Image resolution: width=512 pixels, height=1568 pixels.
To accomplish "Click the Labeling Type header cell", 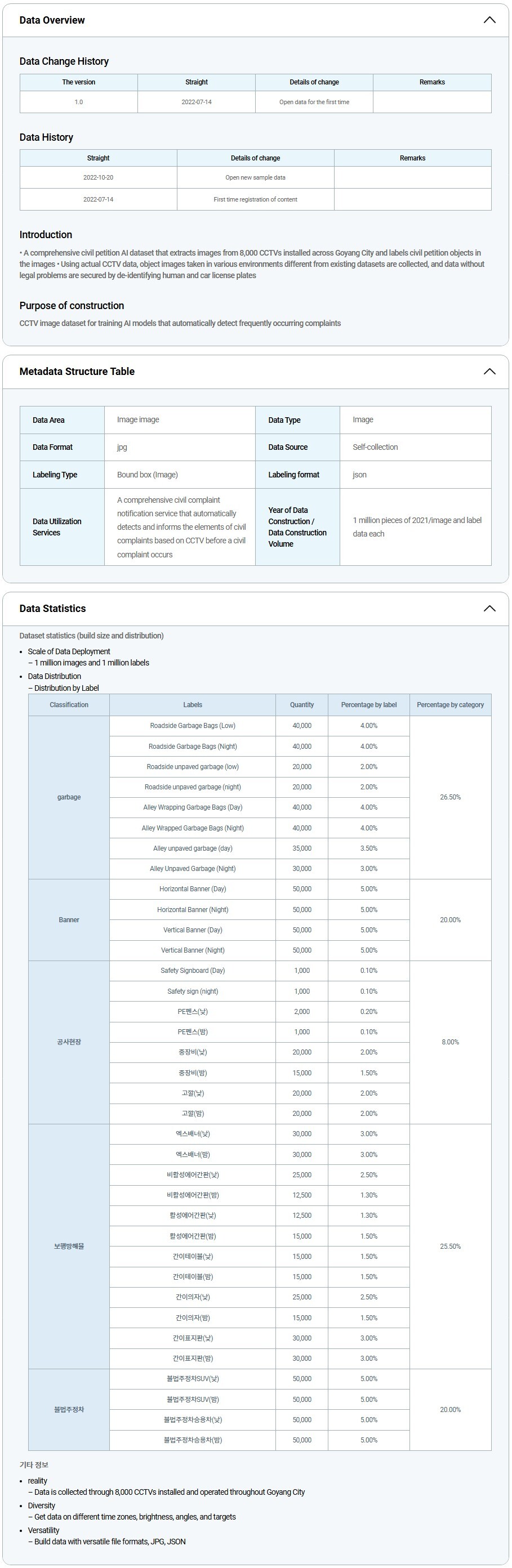I will click(x=55, y=475).
